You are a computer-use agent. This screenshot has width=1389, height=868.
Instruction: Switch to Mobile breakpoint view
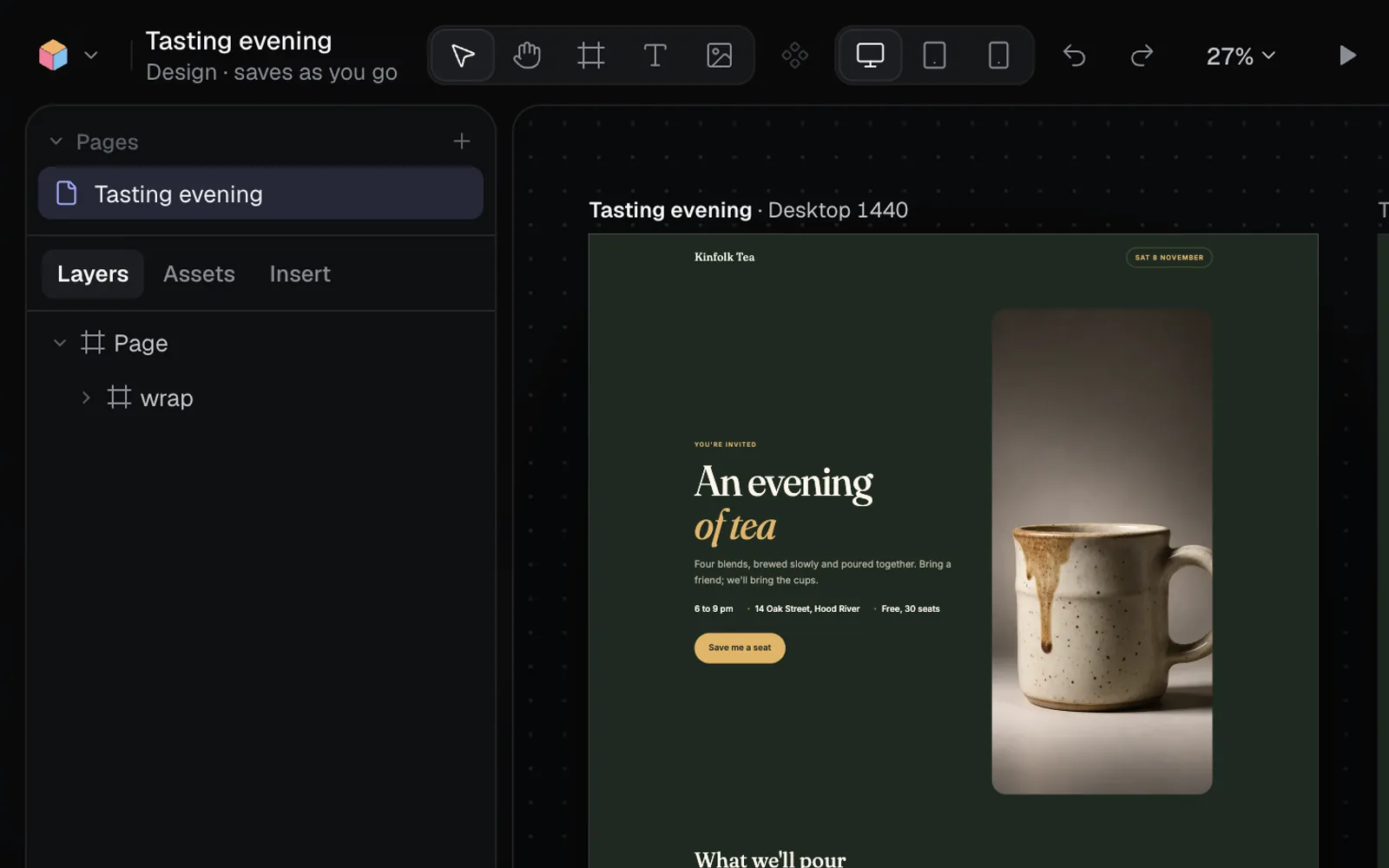click(998, 56)
